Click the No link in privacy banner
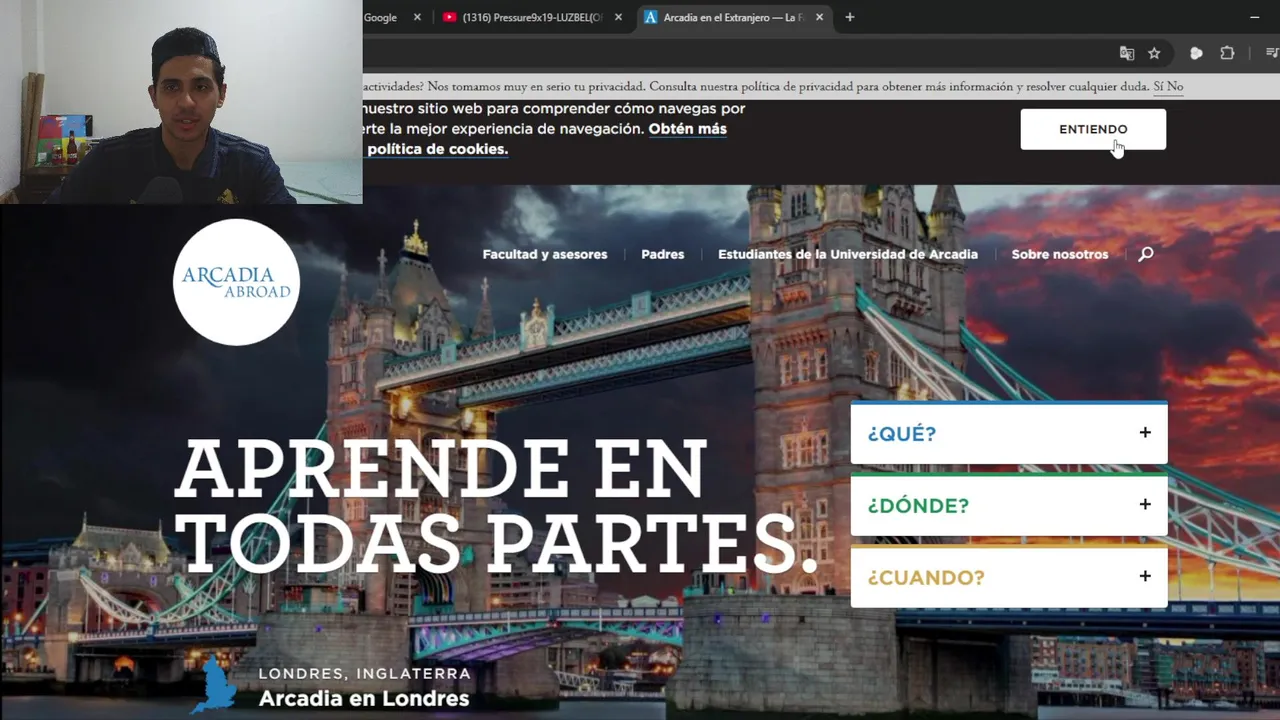1280x720 pixels. [x=1175, y=87]
